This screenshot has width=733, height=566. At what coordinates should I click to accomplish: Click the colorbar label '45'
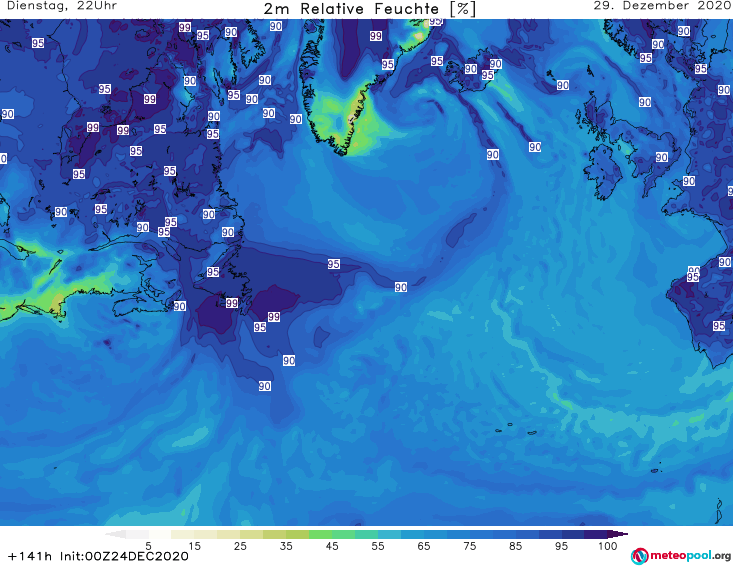[x=332, y=546]
